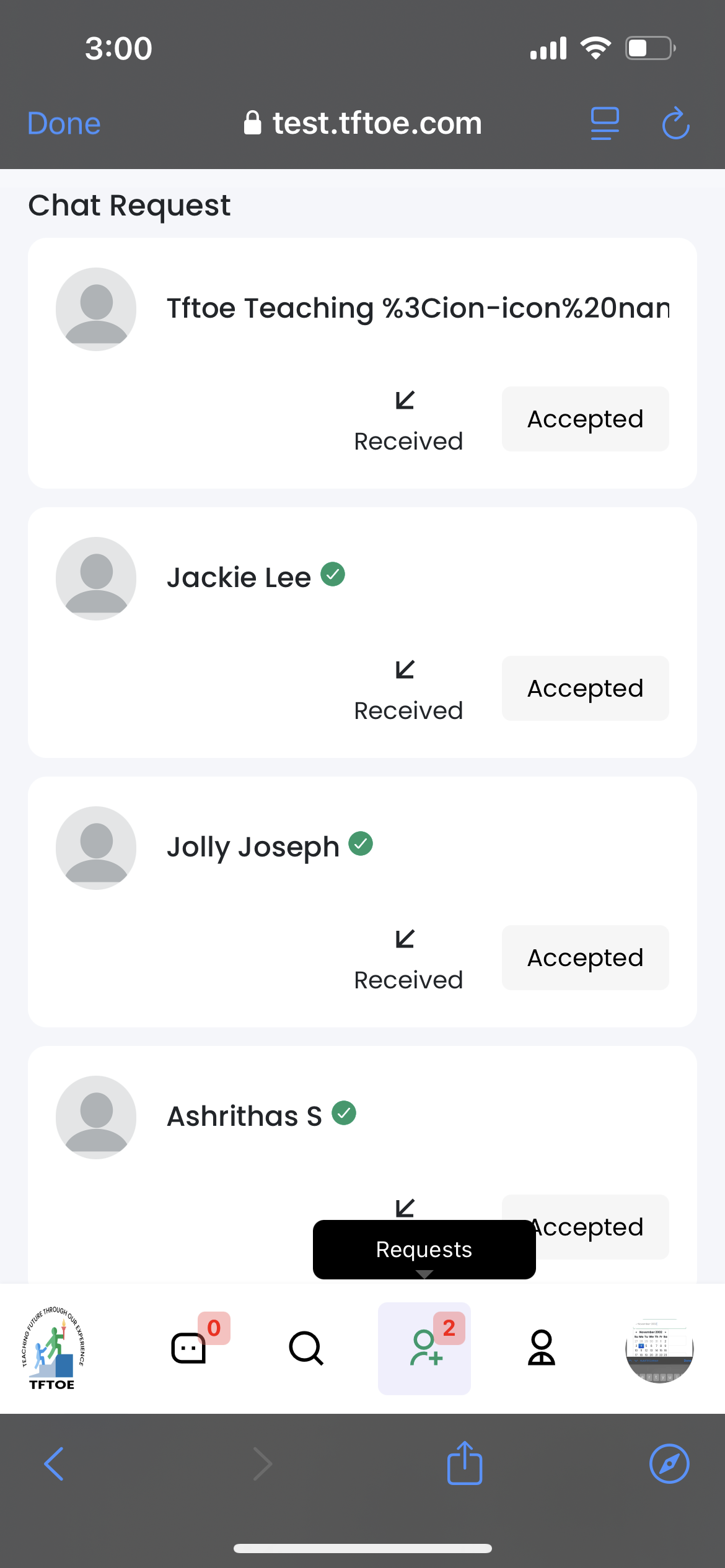Select the Jolly Joseph name
This screenshot has height=1568, width=725.
(253, 847)
